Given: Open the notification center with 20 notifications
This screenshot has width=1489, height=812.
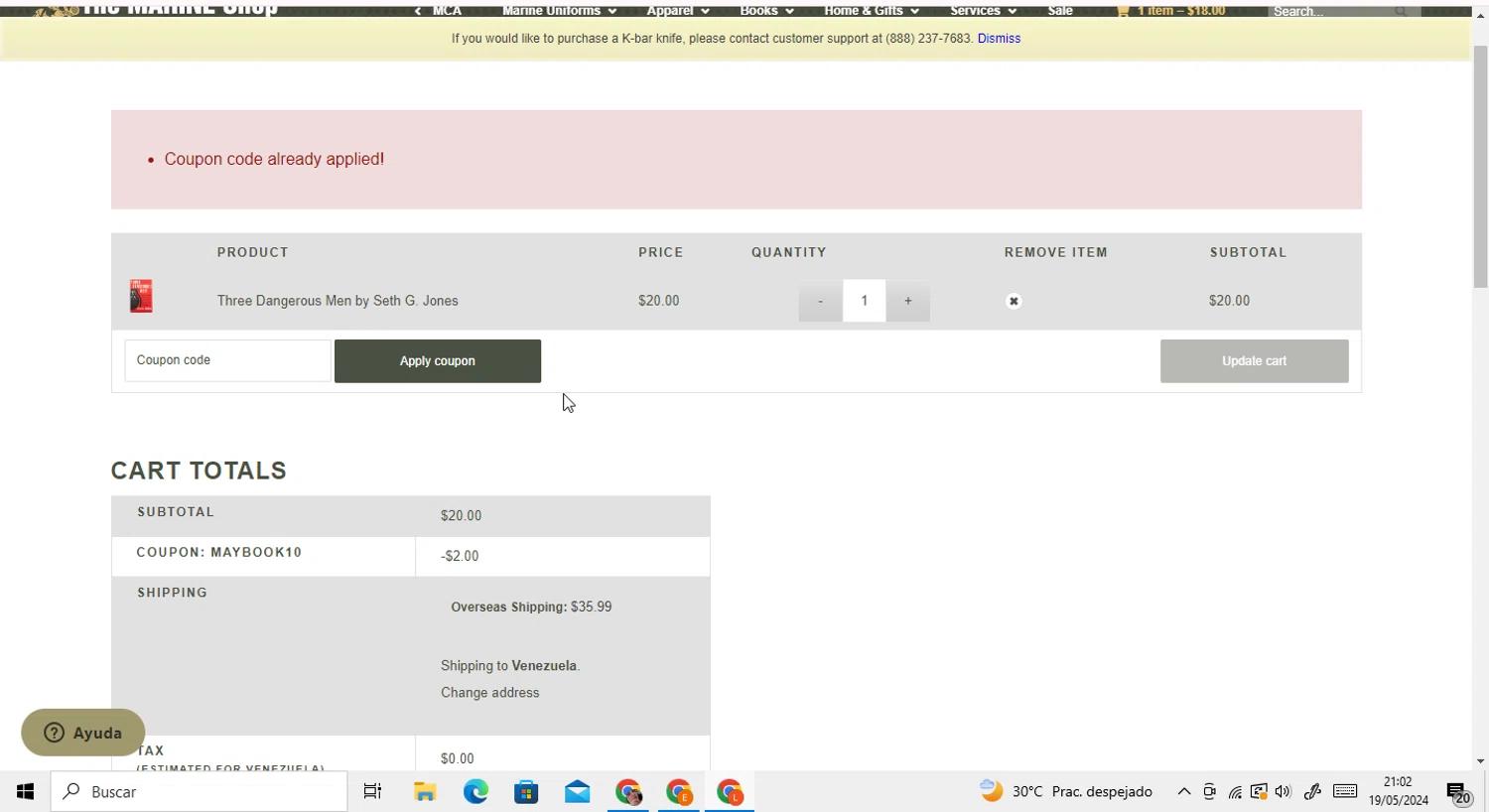Looking at the screenshot, I should [1458, 792].
